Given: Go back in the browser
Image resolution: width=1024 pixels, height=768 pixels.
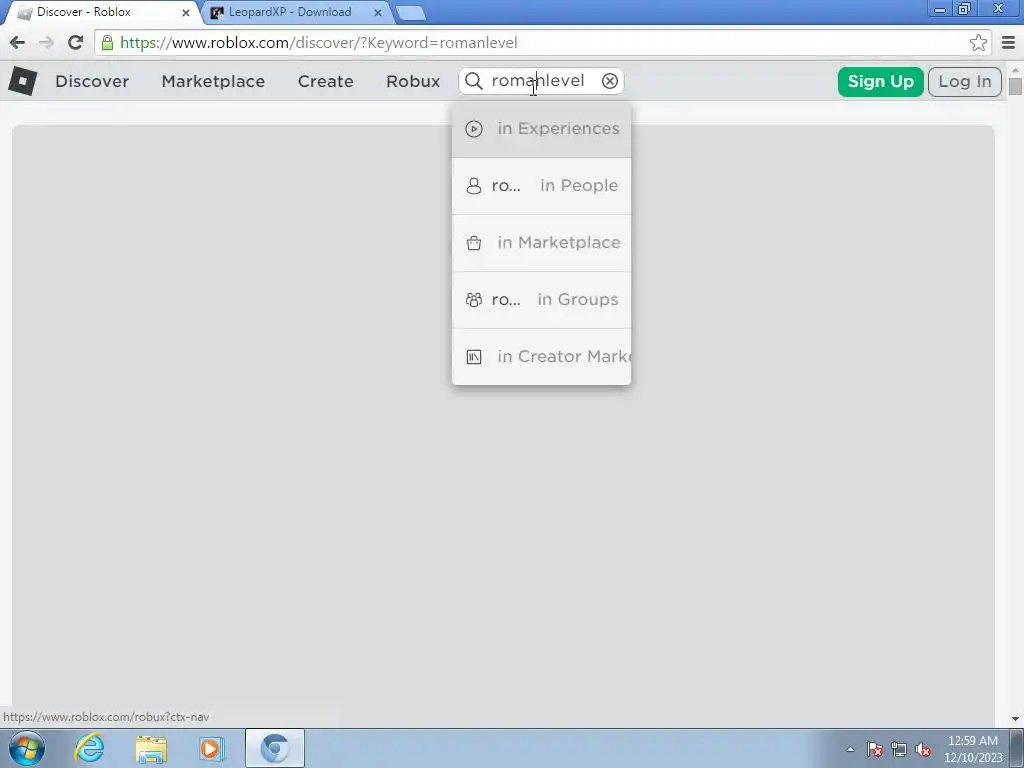Looking at the screenshot, I should [x=18, y=42].
